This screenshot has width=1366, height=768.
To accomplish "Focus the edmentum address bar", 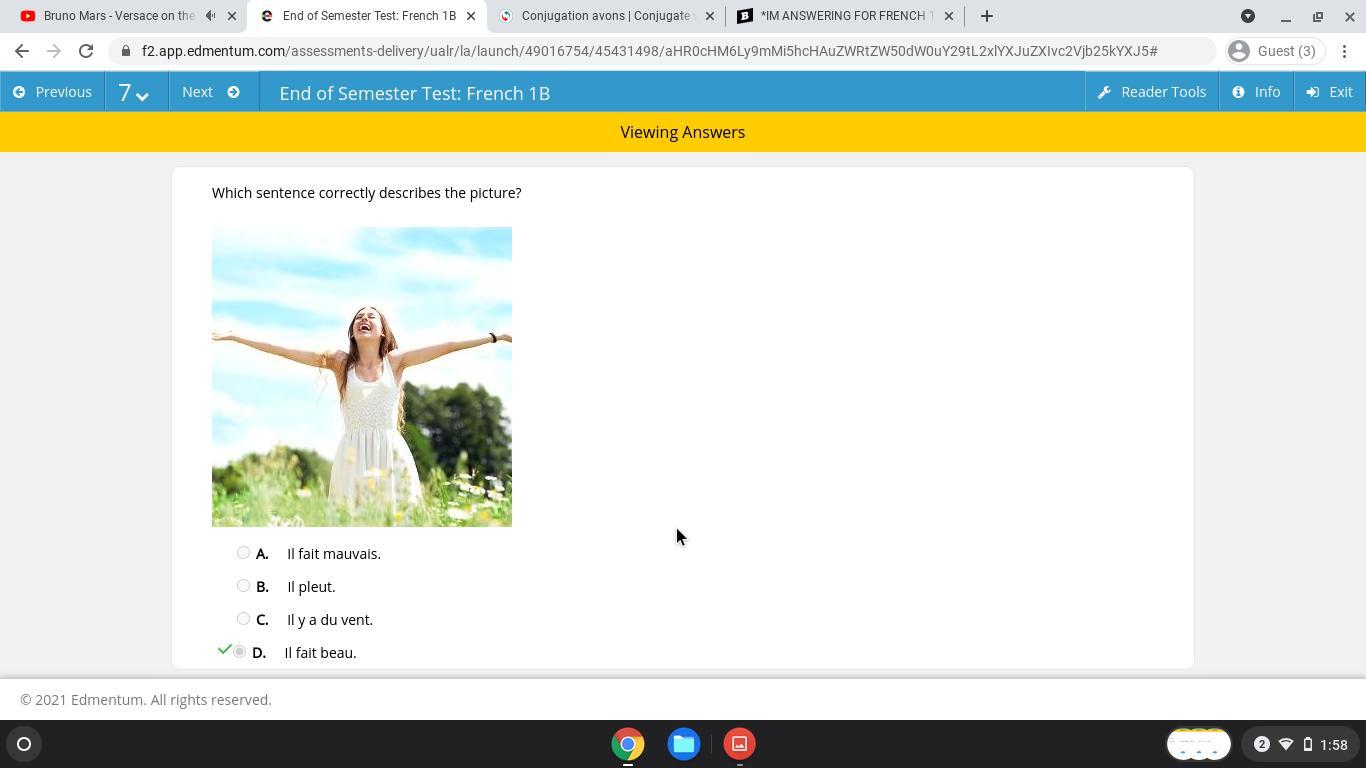I will click(x=663, y=51).
